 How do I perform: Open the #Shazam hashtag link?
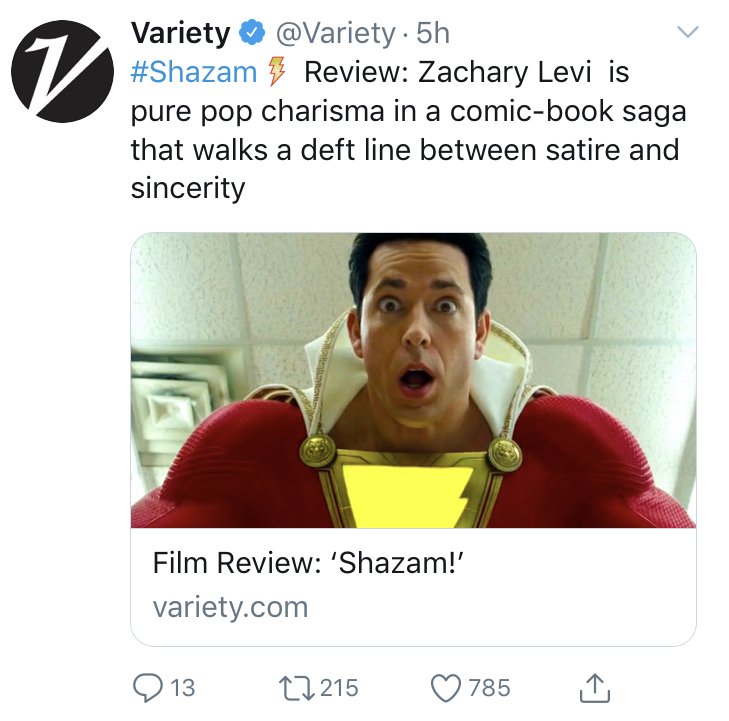click(x=194, y=73)
